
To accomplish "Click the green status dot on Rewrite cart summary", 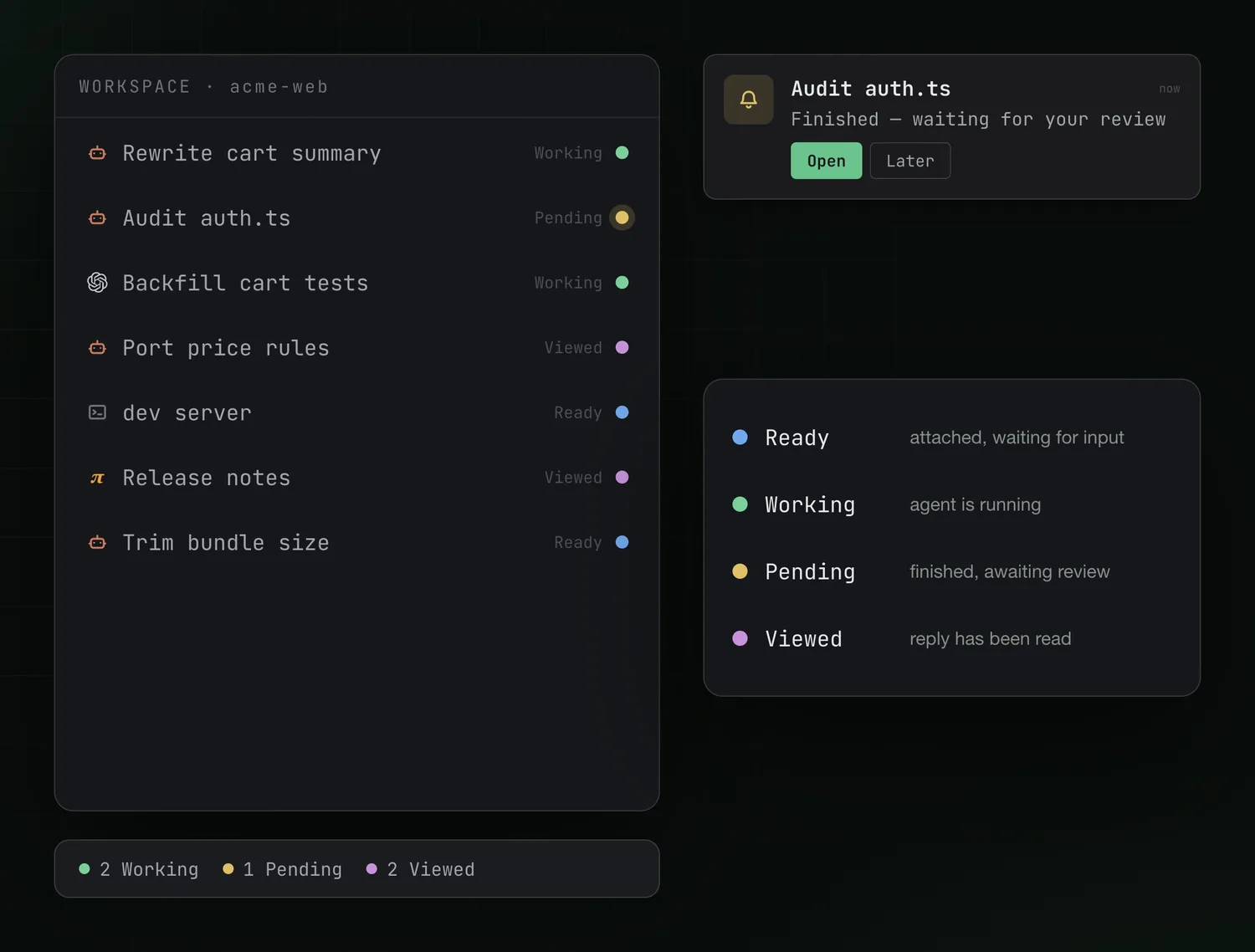I will pos(622,153).
